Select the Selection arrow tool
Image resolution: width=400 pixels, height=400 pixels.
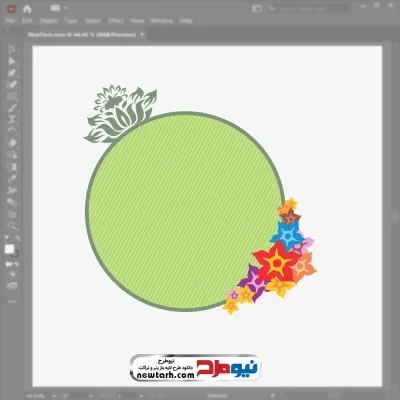coord(12,50)
